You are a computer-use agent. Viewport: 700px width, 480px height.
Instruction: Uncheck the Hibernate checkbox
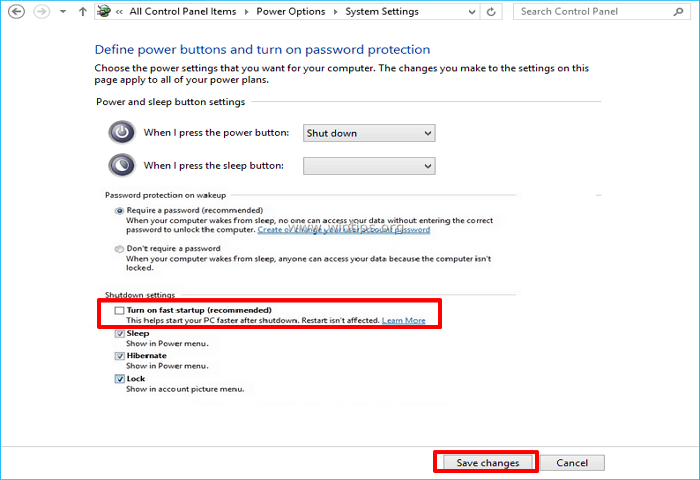119,356
